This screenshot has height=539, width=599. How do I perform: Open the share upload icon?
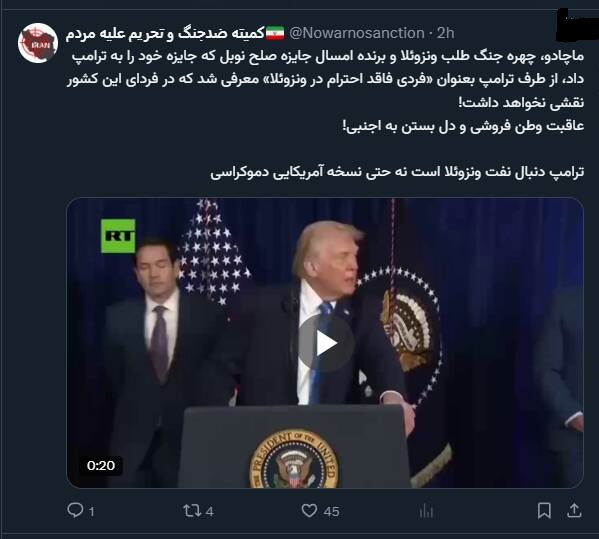coord(574,511)
